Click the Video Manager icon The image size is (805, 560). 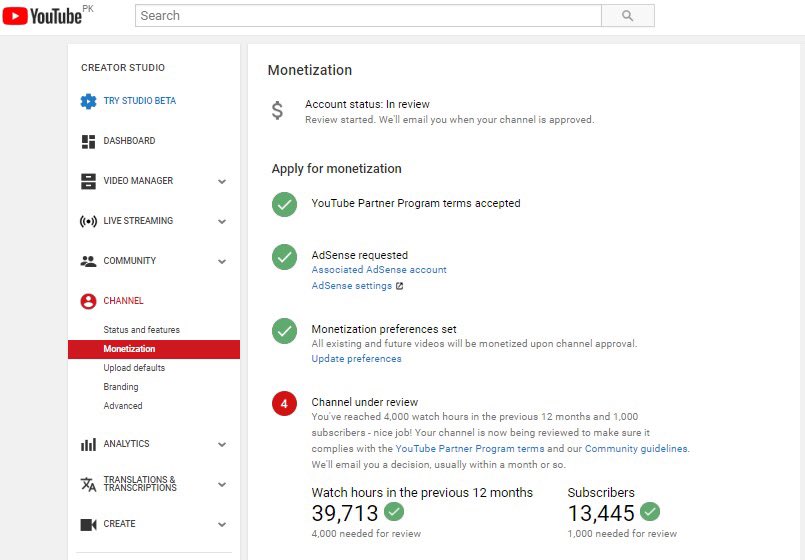[88, 181]
